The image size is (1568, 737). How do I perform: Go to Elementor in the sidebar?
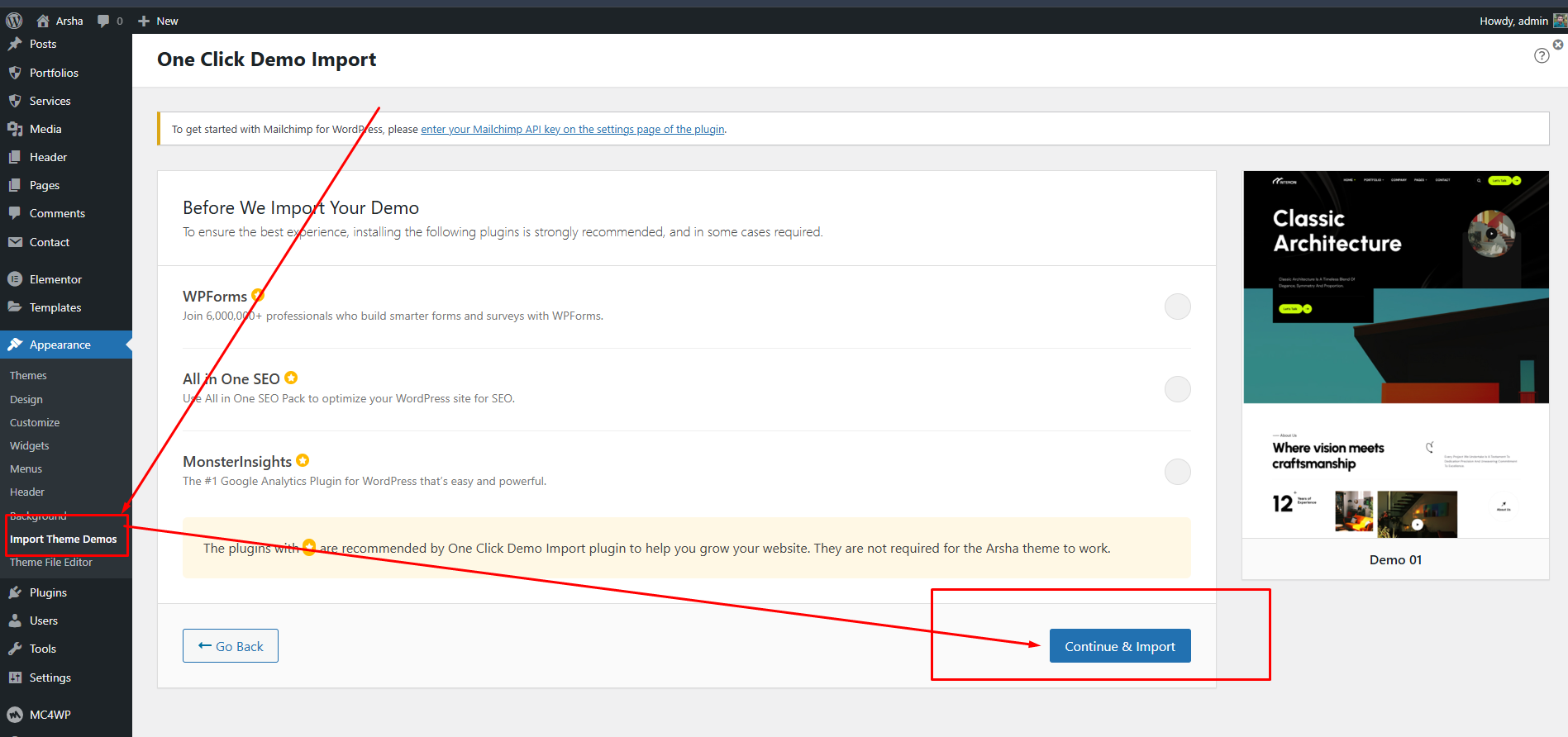[x=55, y=279]
